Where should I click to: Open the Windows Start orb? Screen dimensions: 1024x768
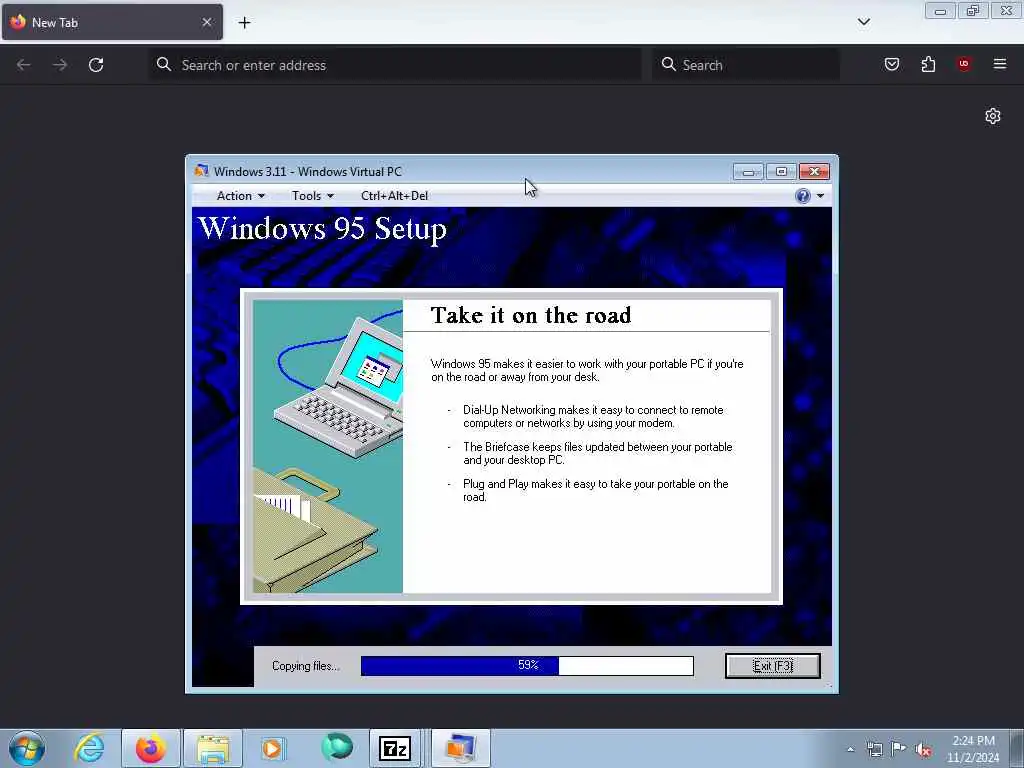[27, 748]
